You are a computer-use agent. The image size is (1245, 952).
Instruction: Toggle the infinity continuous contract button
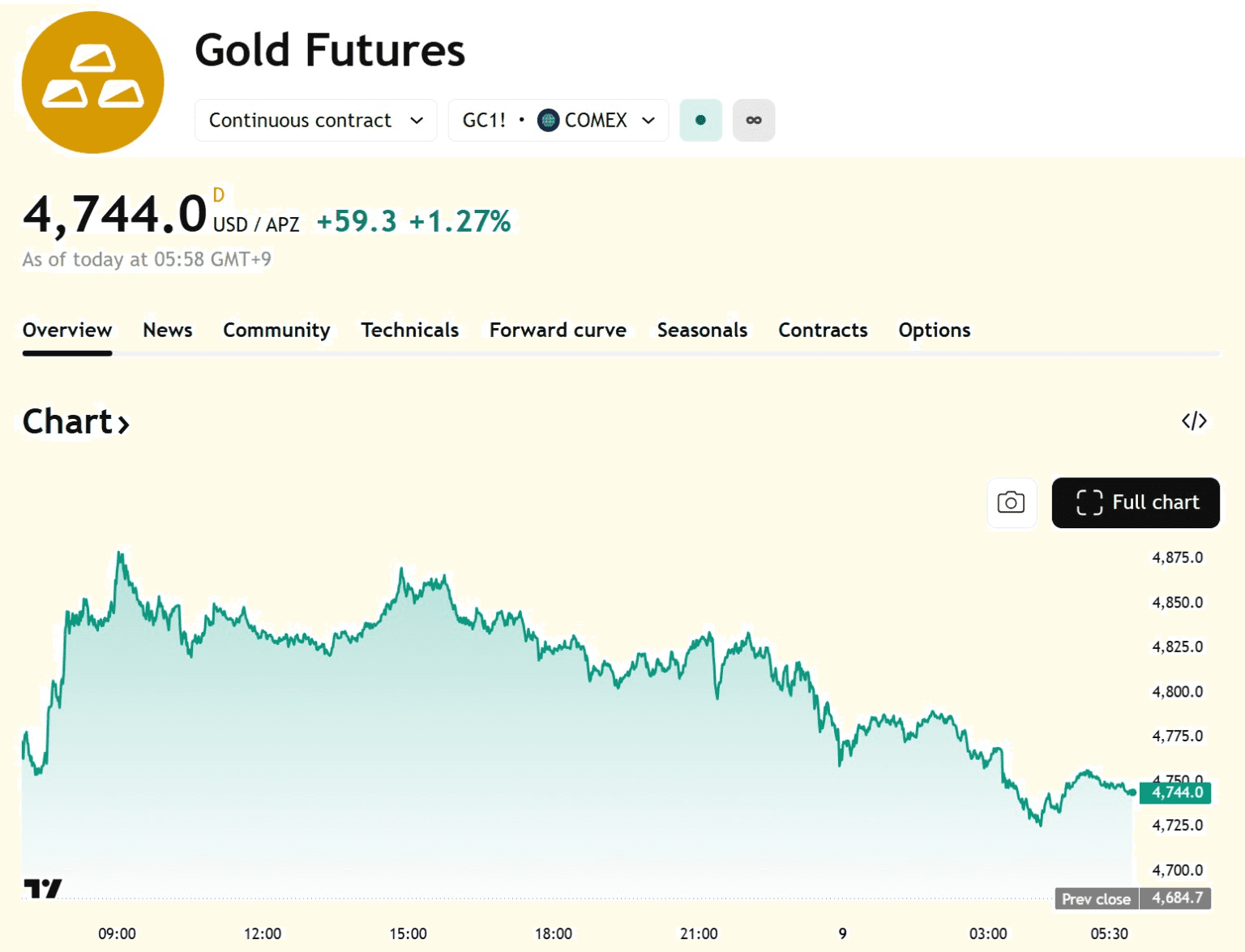pos(754,121)
